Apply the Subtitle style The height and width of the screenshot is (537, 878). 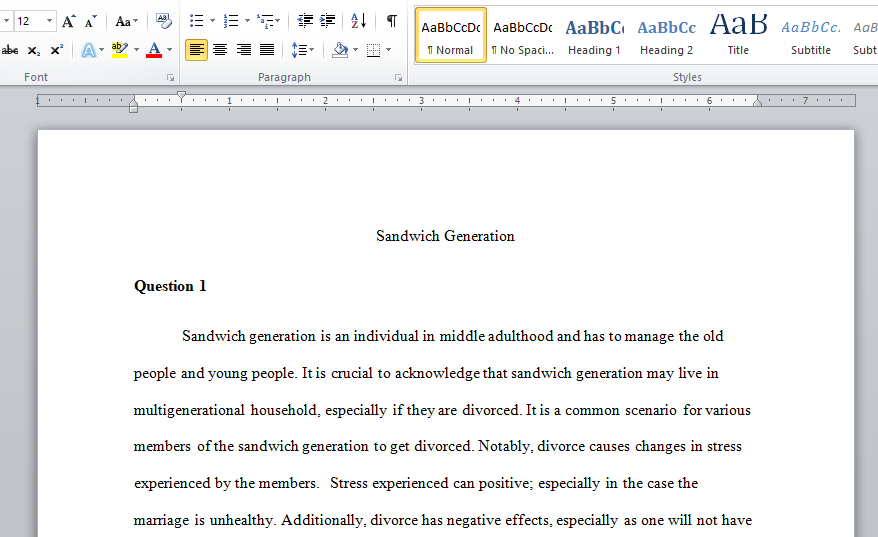tap(810, 35)
